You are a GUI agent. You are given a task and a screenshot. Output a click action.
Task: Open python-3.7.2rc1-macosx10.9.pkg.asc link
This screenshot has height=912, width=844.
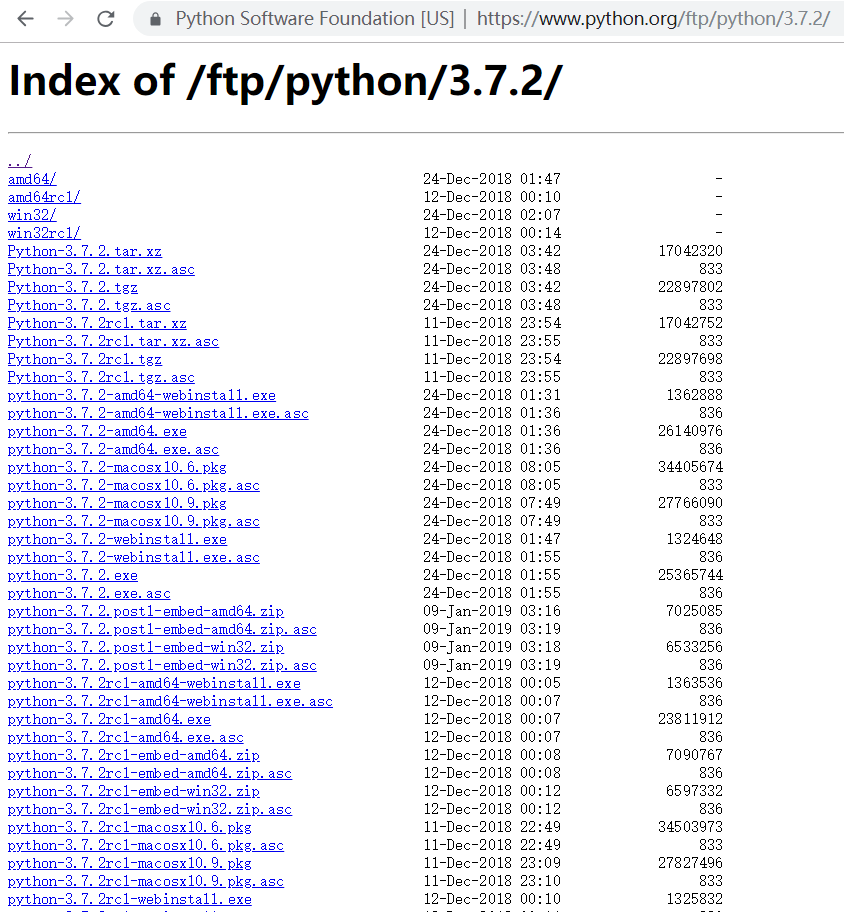(x=146, y=882)
